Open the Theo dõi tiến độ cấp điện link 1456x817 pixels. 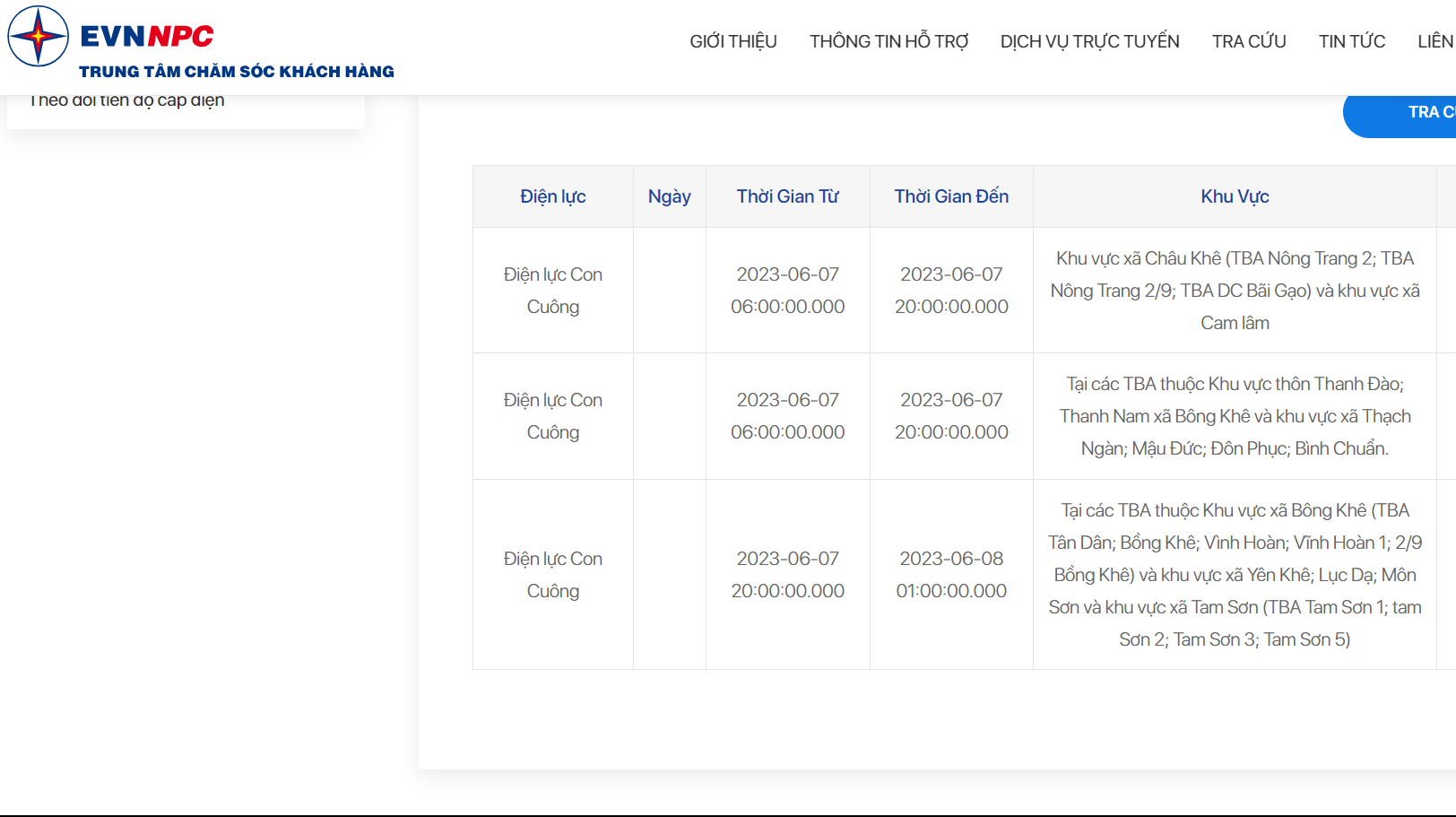(x=127, y=100)
